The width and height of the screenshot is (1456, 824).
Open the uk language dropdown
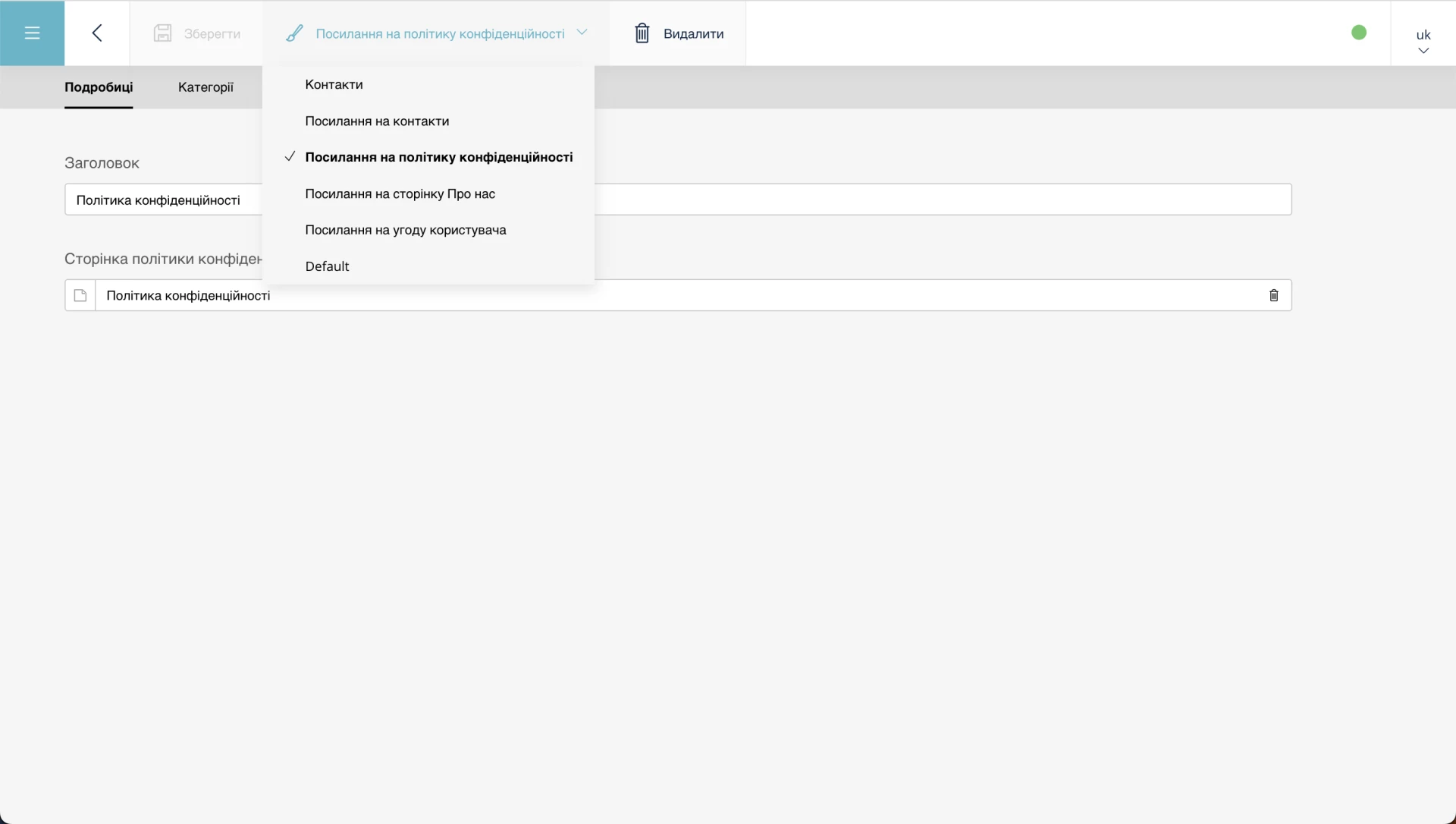[1423, 42]
